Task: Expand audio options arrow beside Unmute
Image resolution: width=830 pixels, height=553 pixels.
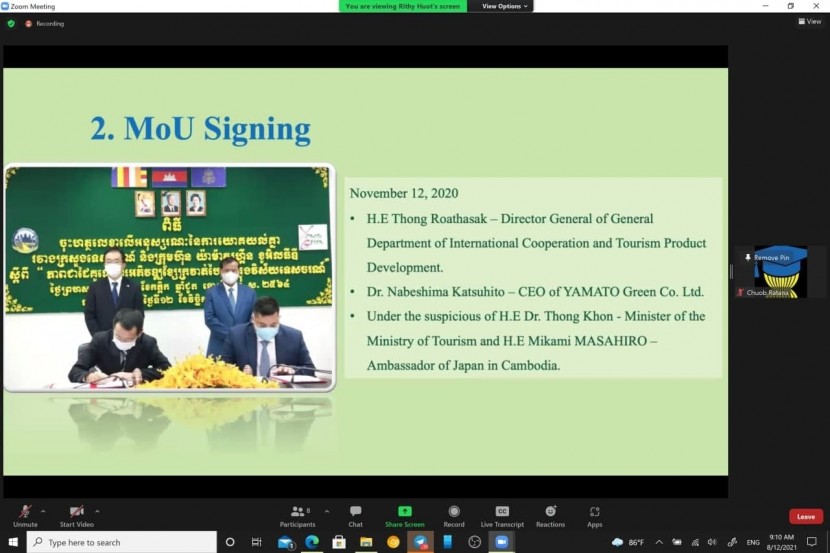Action: coord(43,510)
